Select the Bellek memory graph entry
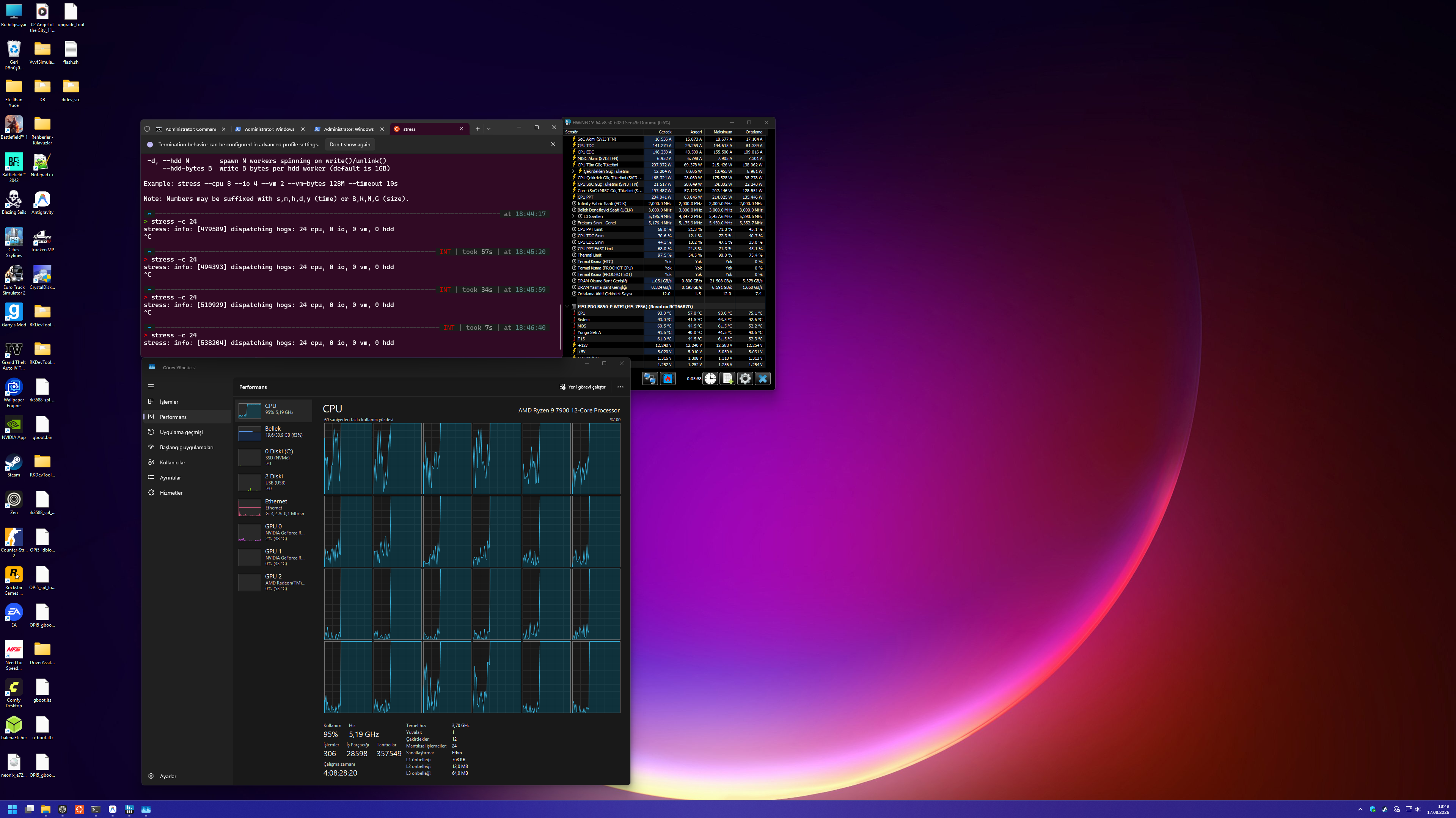The height and width of the screenshot is (818, 1456). coord(273,433)
